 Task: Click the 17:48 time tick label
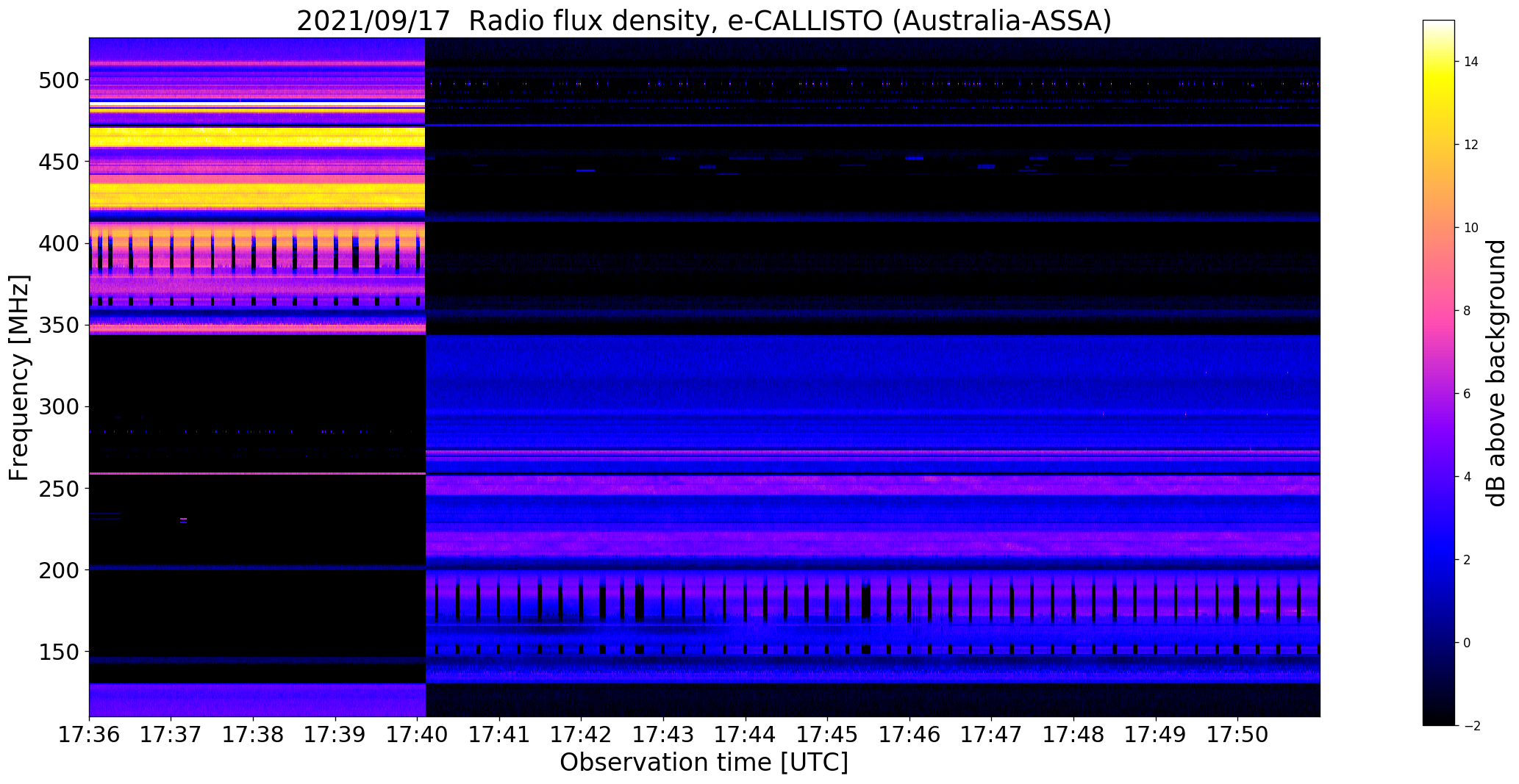[1073, 735]
